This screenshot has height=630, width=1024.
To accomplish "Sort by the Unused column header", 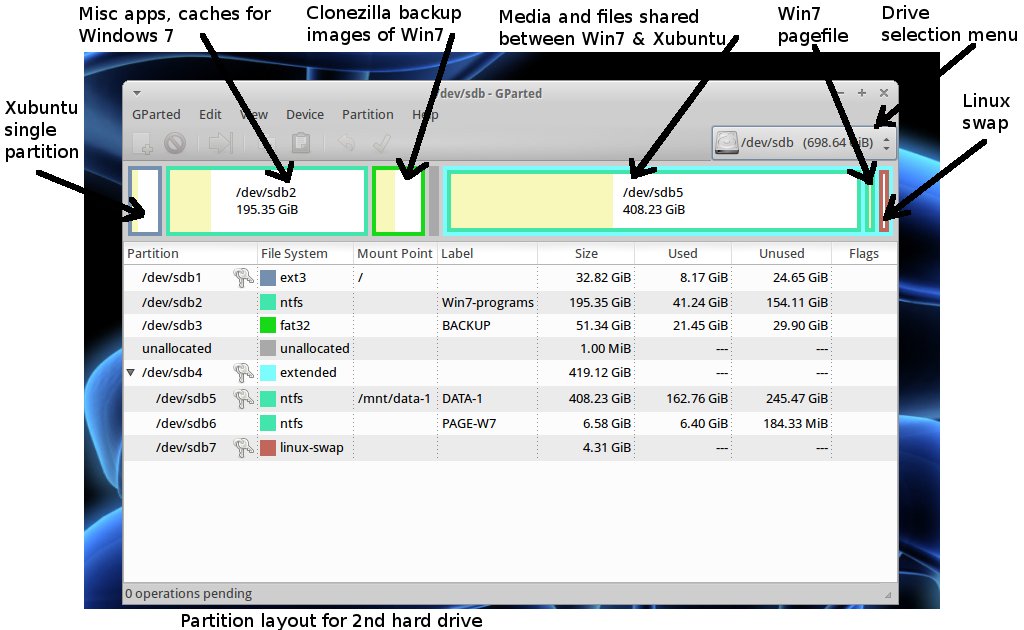I will point(781,253).
